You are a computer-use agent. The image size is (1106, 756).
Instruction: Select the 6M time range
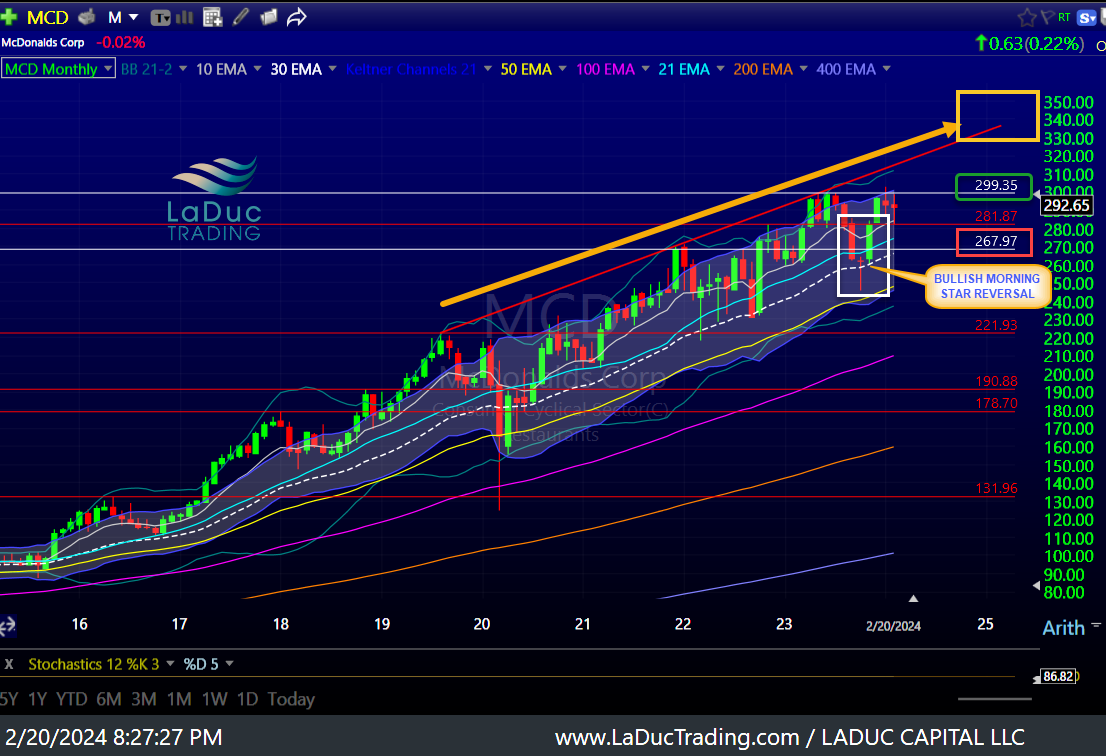coord(109,699)
